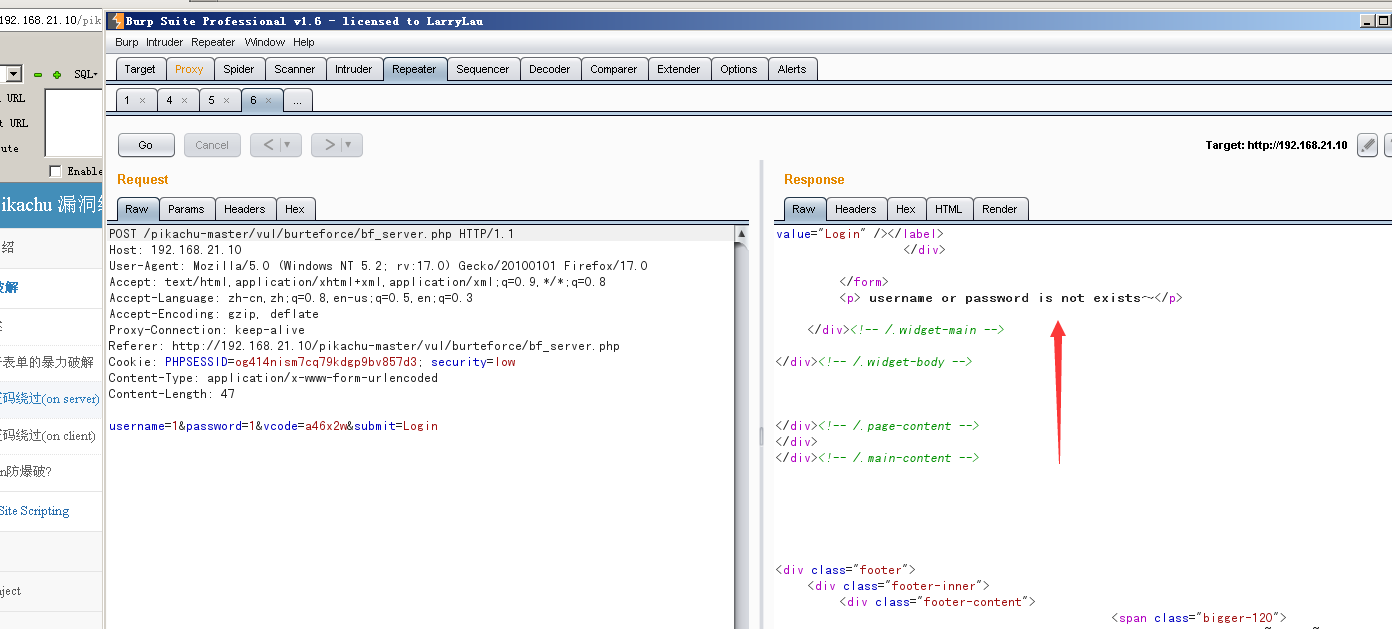Viewport: 1392px width, 629px height.
Task: Open the Window menu
Action: click(265, 43)
